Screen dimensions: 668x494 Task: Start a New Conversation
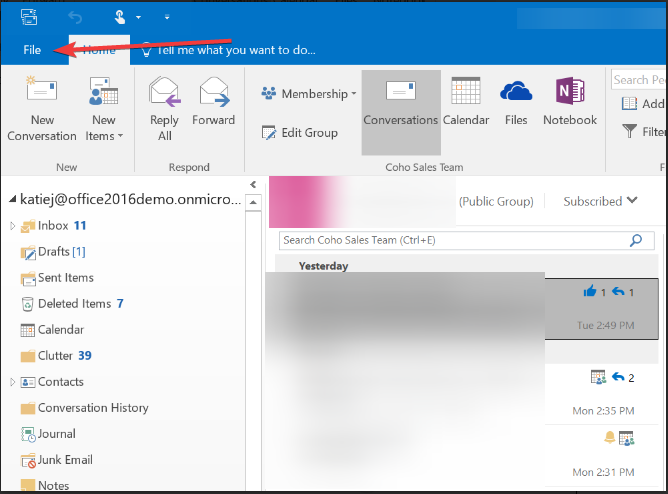tap(42, 109)
